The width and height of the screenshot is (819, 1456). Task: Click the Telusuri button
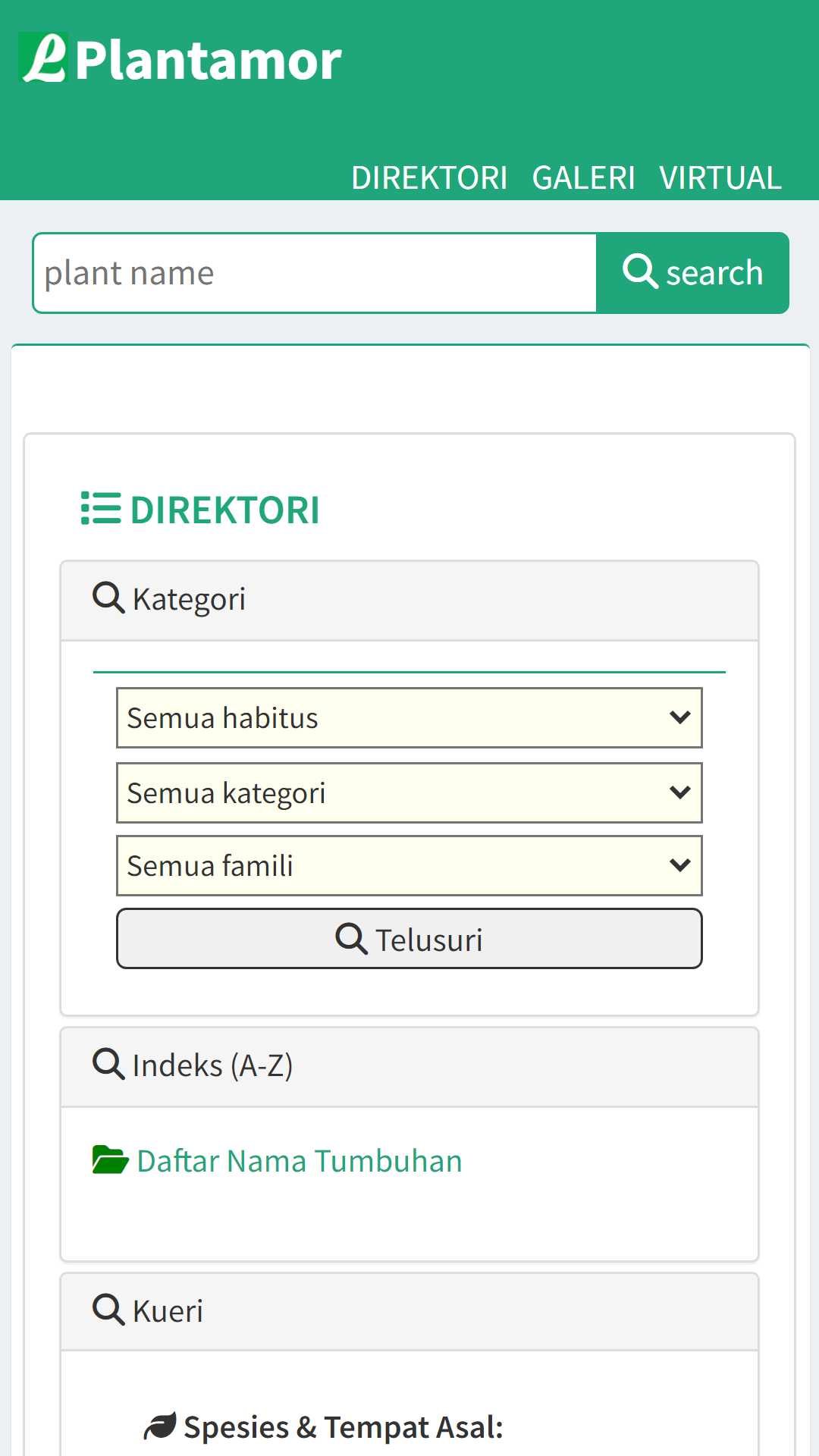[x=409, y=939]
